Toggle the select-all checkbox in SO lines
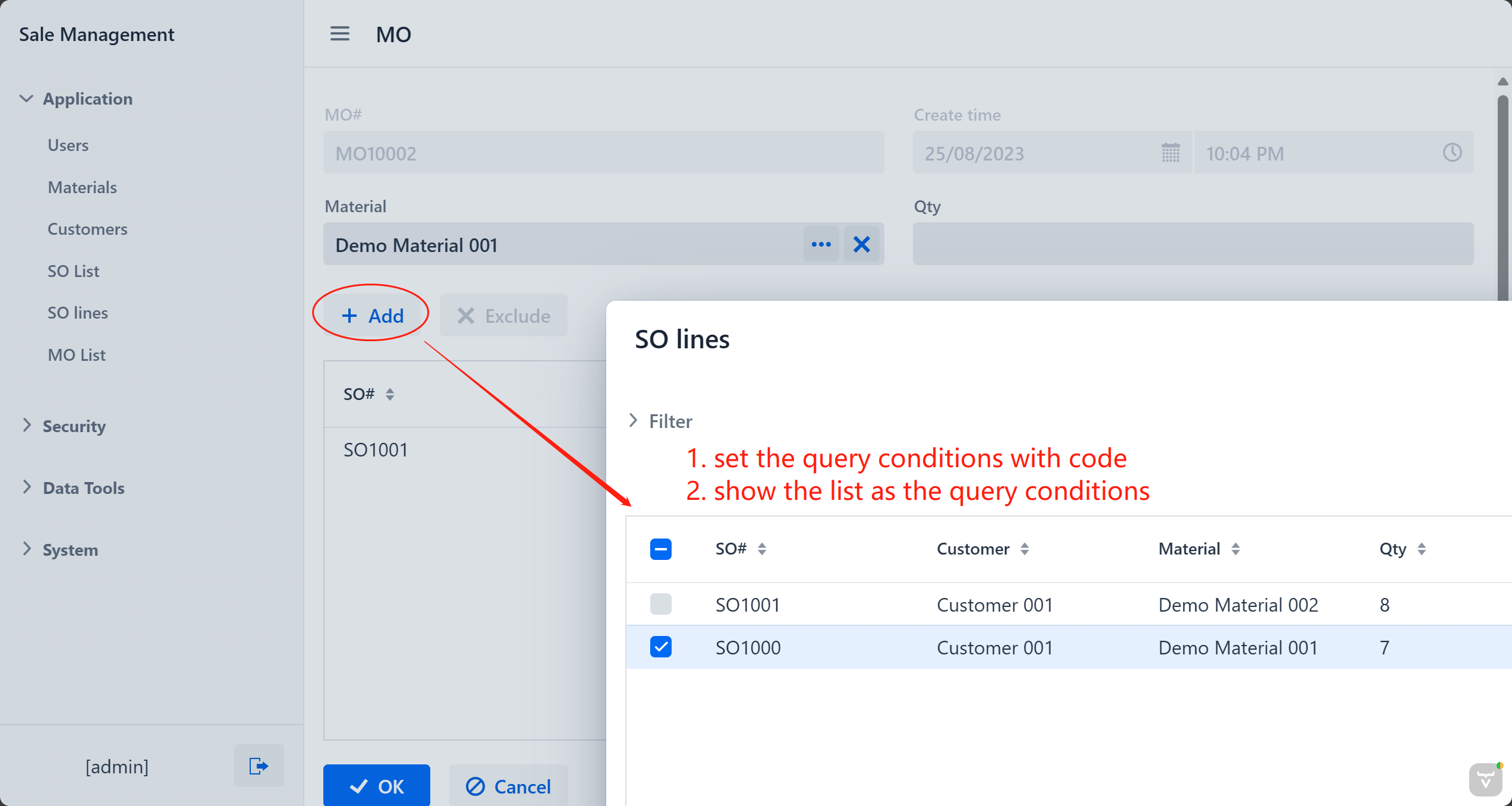 coord(660,549)
